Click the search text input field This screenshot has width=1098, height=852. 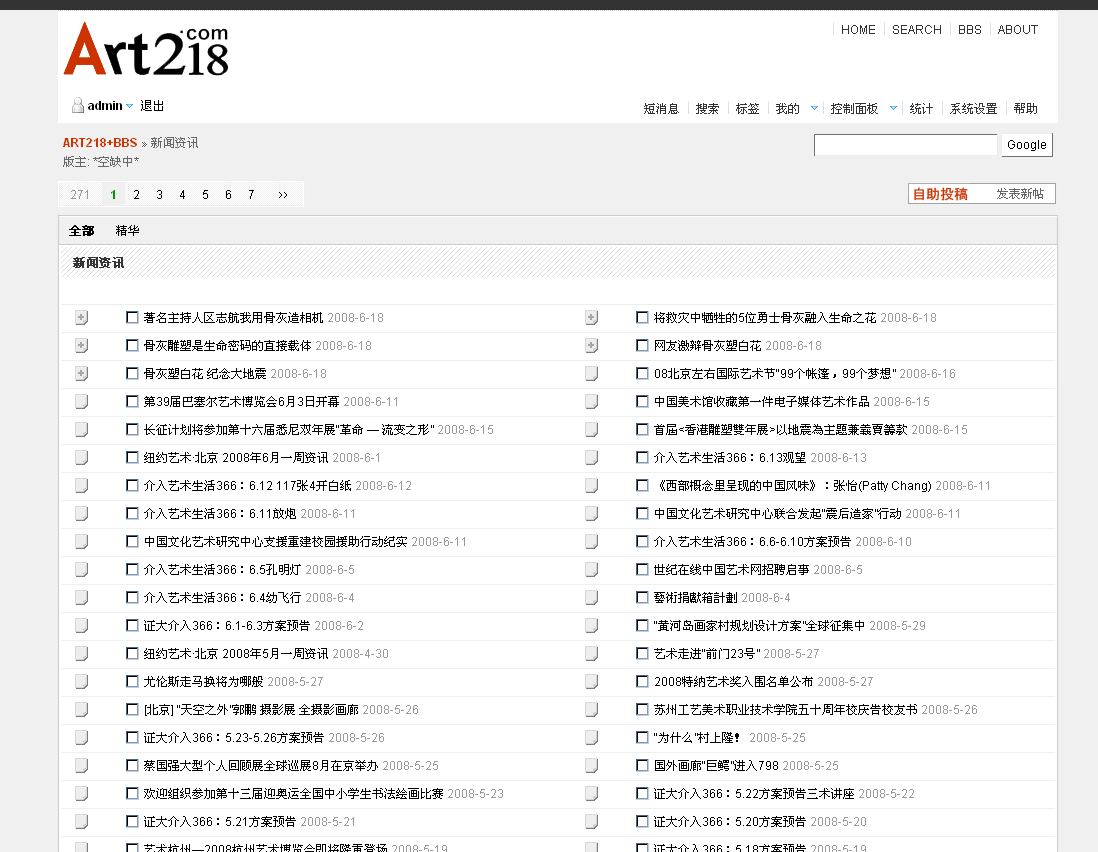click(x=905, y=145)
